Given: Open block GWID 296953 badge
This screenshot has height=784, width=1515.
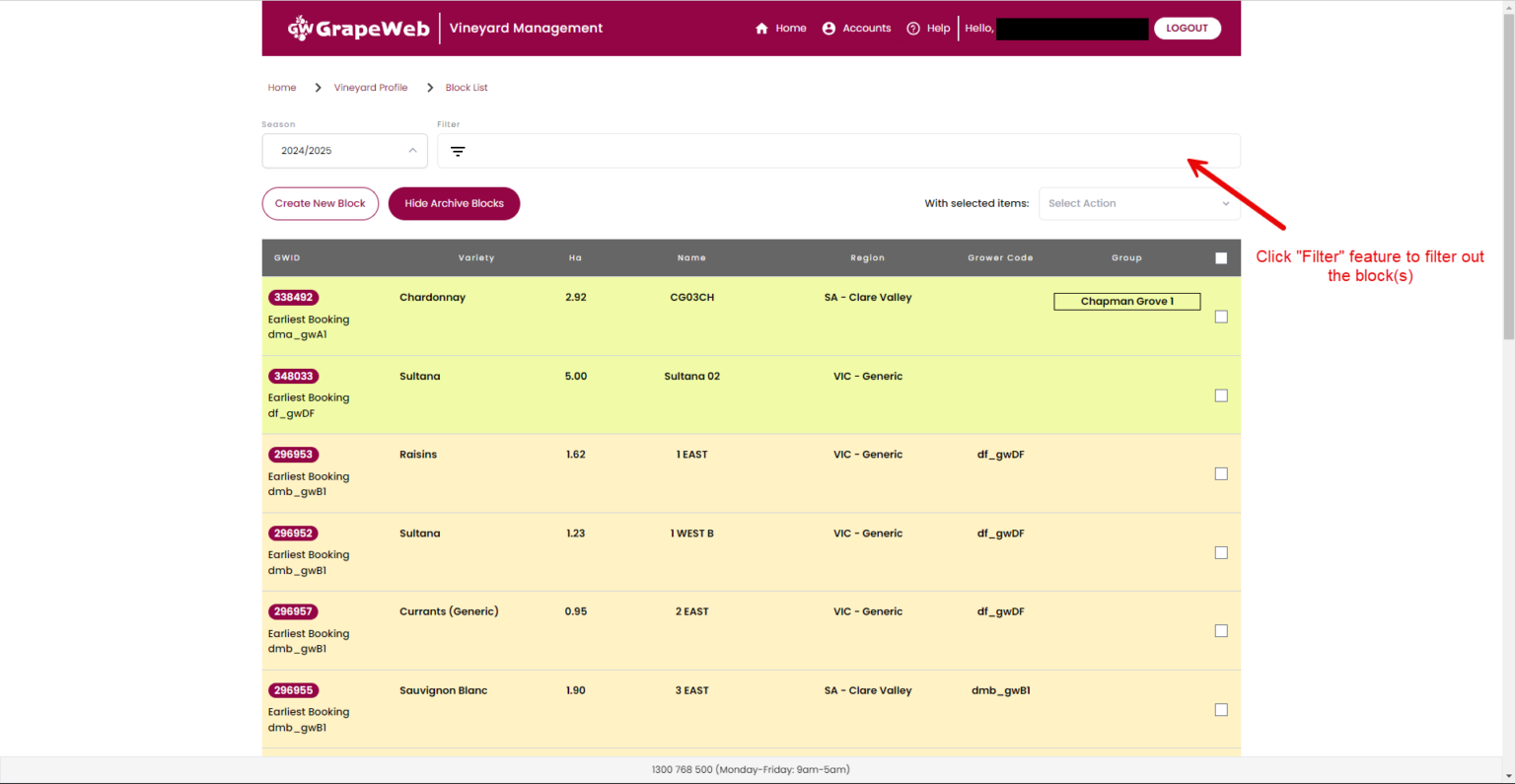Looking at the screenshot, I should pos(293,455).
